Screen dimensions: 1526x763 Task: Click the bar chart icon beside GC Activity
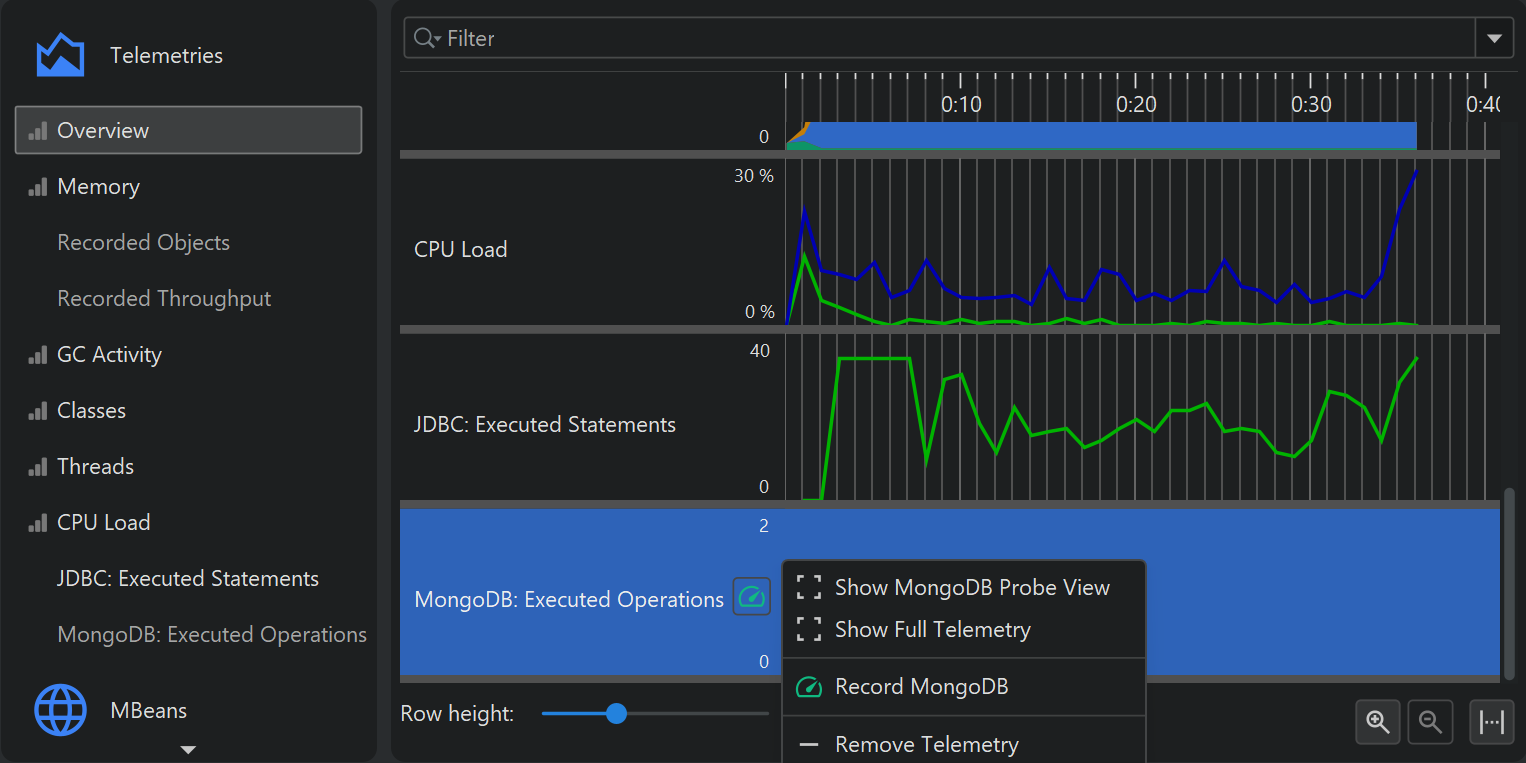click(38, 355)
